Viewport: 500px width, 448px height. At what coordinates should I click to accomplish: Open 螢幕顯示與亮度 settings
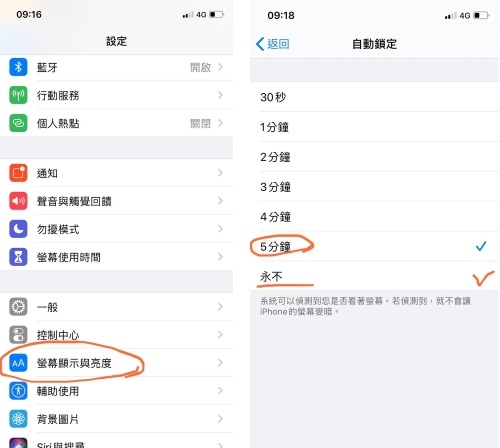(x=116, y=363)
